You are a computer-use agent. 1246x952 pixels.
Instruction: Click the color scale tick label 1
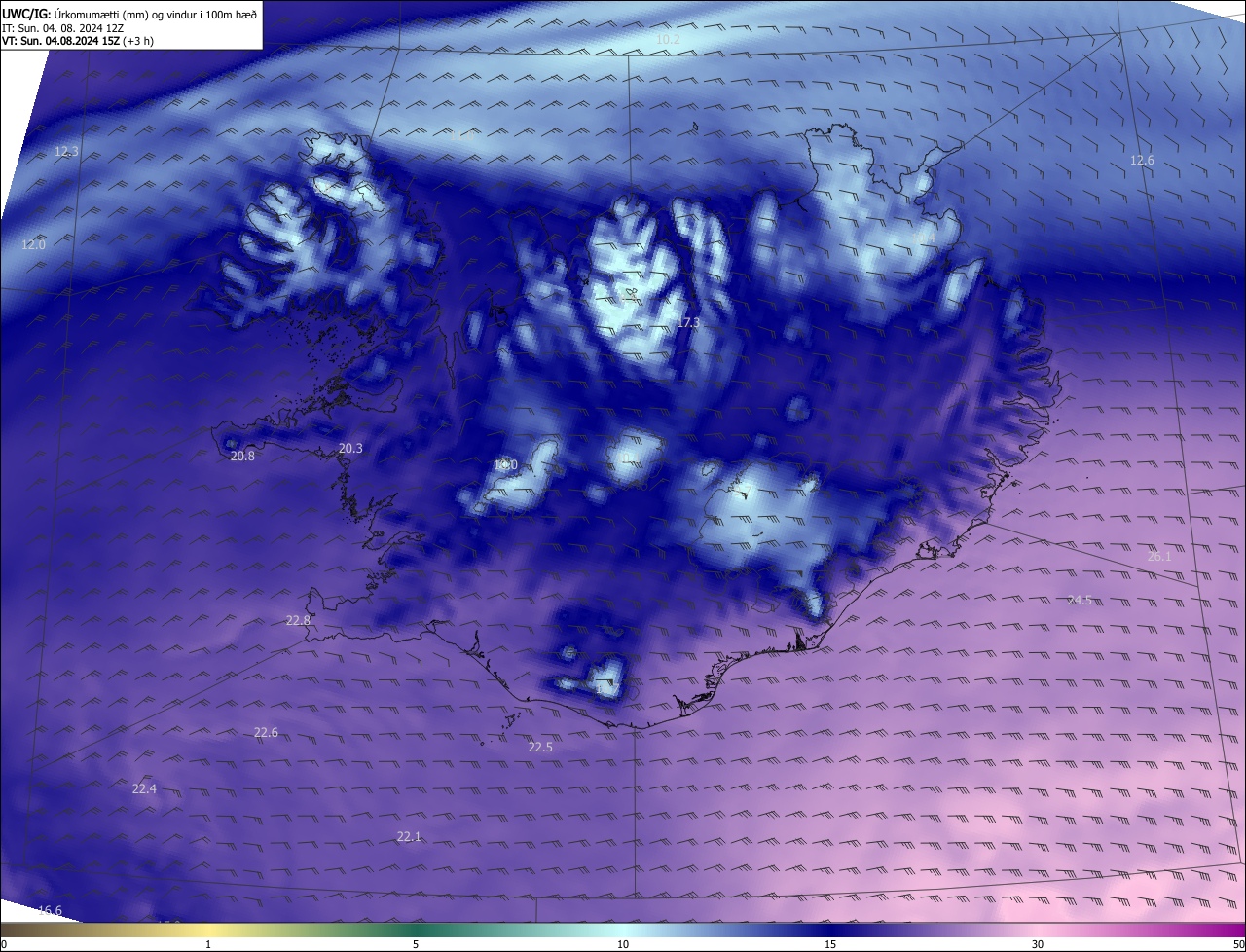point(208,944)
